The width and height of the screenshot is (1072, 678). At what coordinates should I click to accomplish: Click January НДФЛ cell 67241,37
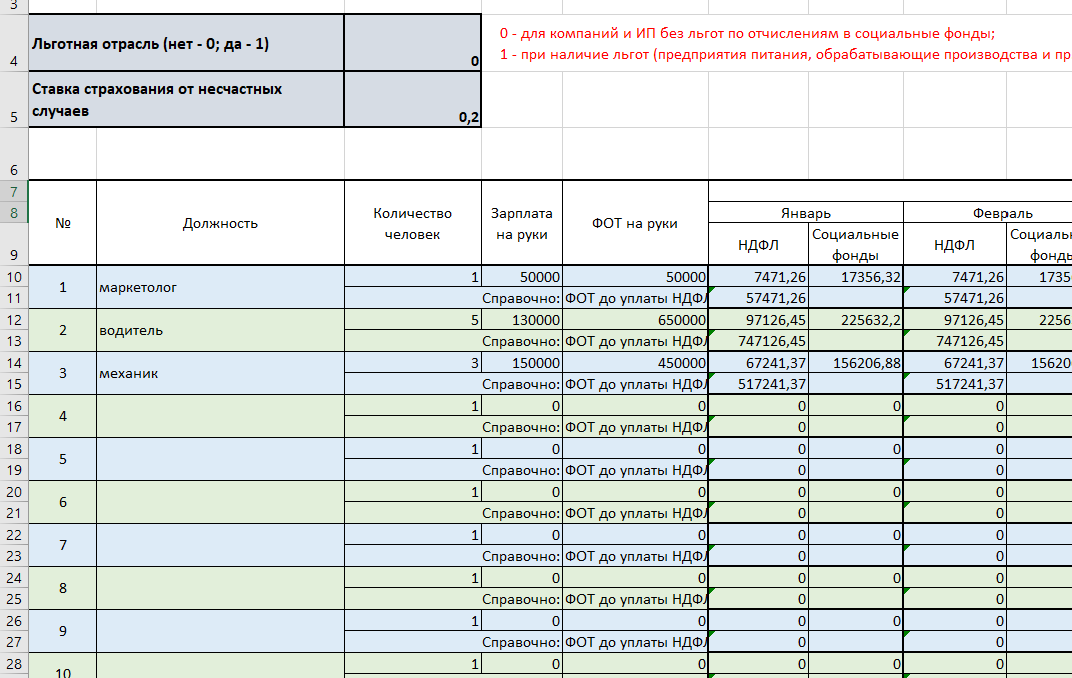pyautogui.click(x=758, y=363)
